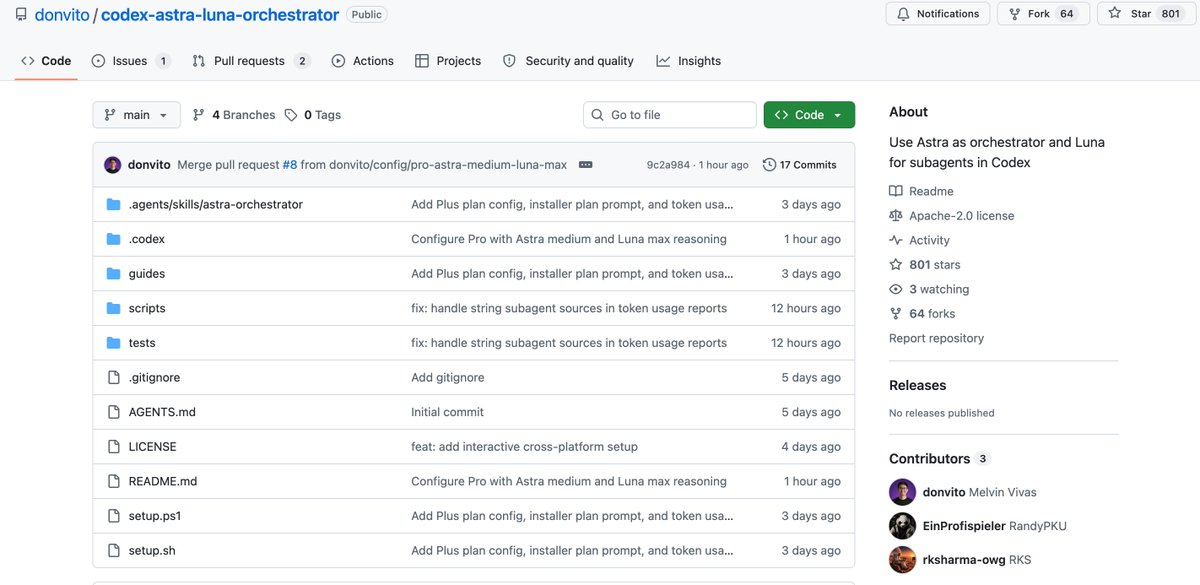The image size is (1200, 585).
Task: Click the guides folder icon
Action: (113, 273)
